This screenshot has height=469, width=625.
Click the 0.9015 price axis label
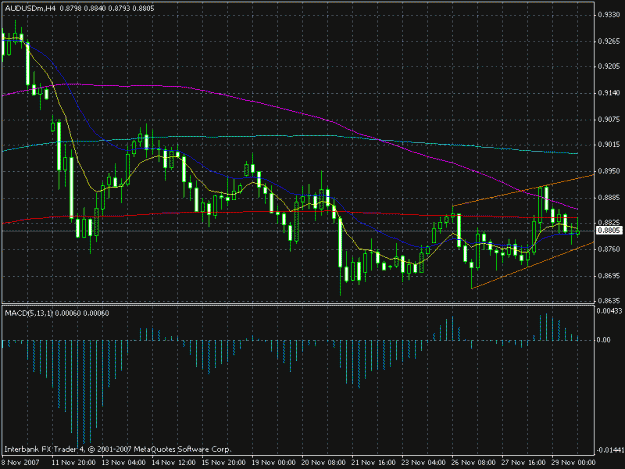(609, 144)
